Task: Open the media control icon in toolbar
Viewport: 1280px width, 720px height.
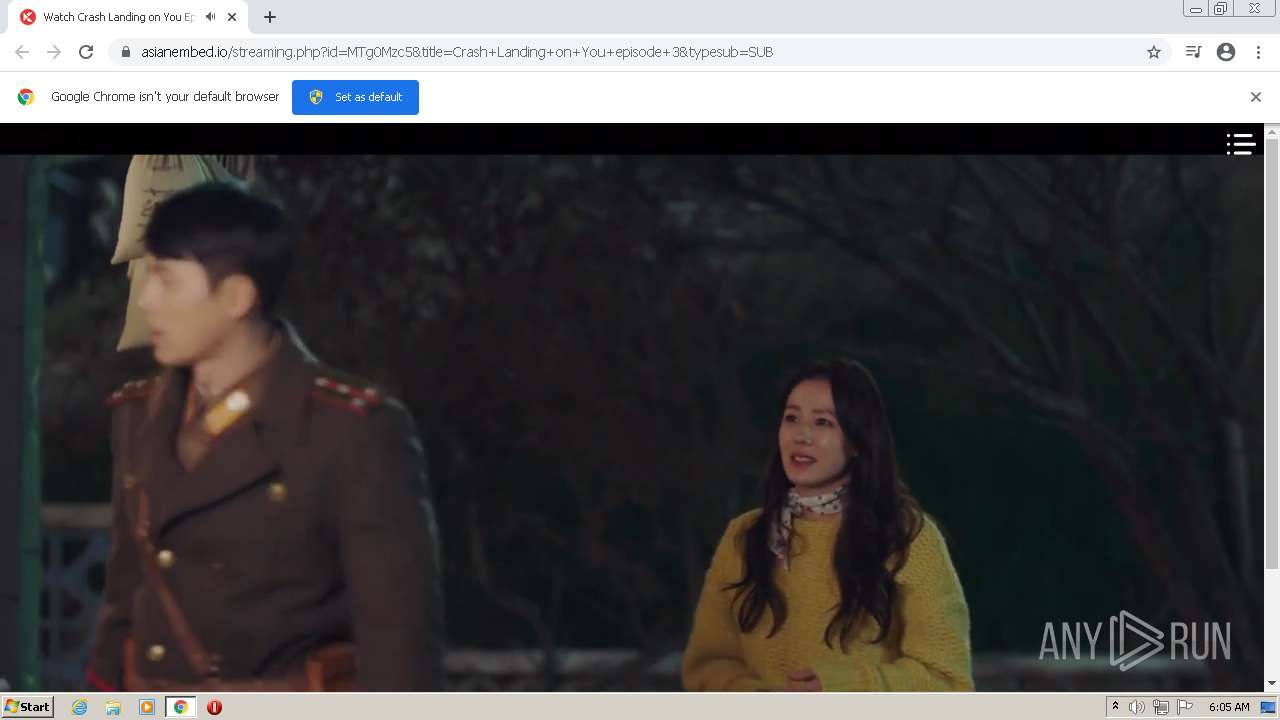Action: coord(1193,52)
